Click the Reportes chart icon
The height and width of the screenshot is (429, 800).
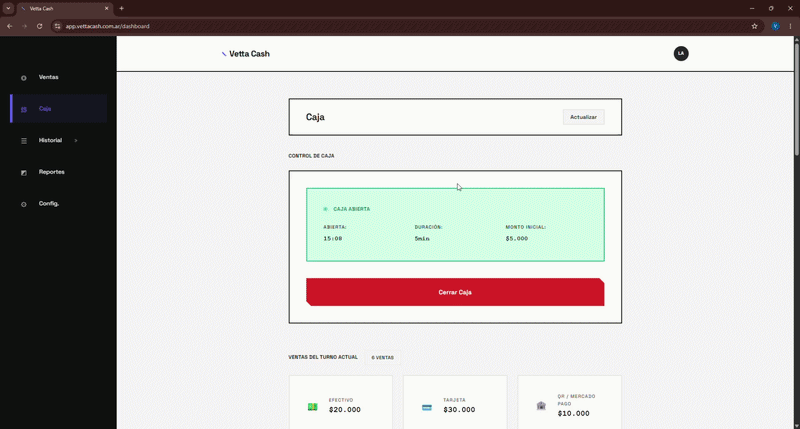point(23,173)
